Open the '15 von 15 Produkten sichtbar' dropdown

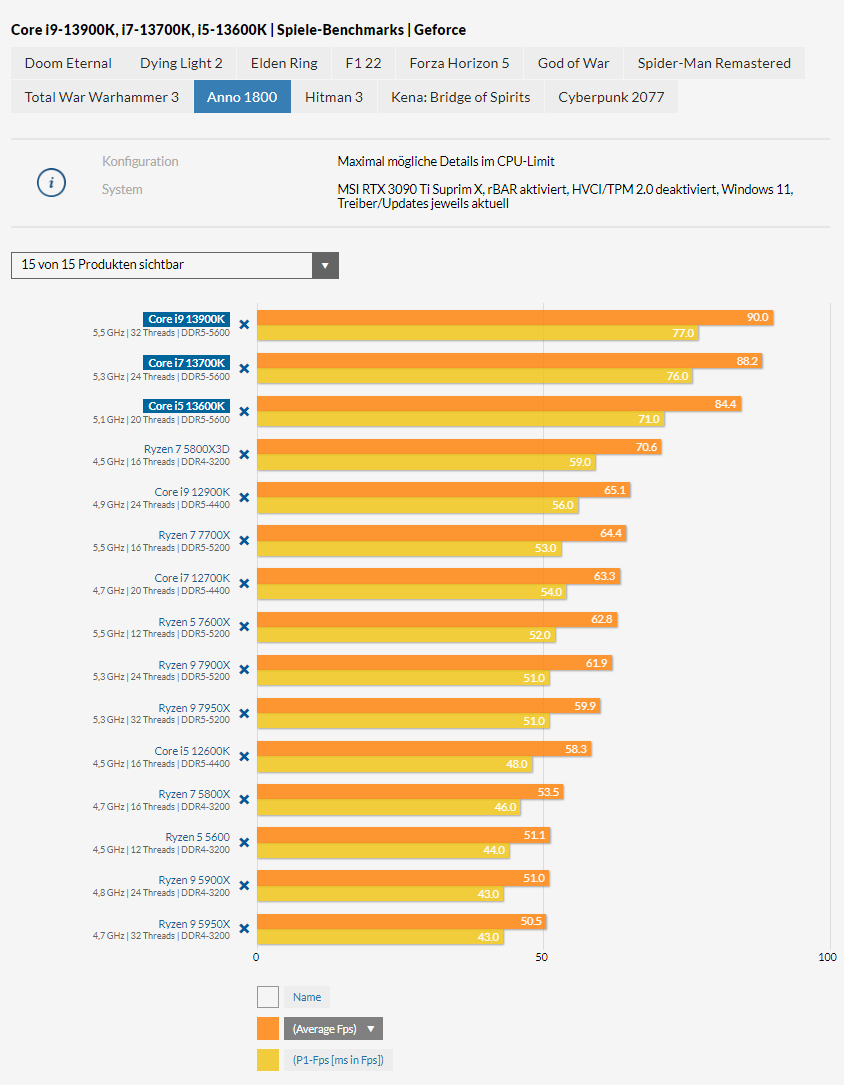pyautogui.click(x=174, y=265)
